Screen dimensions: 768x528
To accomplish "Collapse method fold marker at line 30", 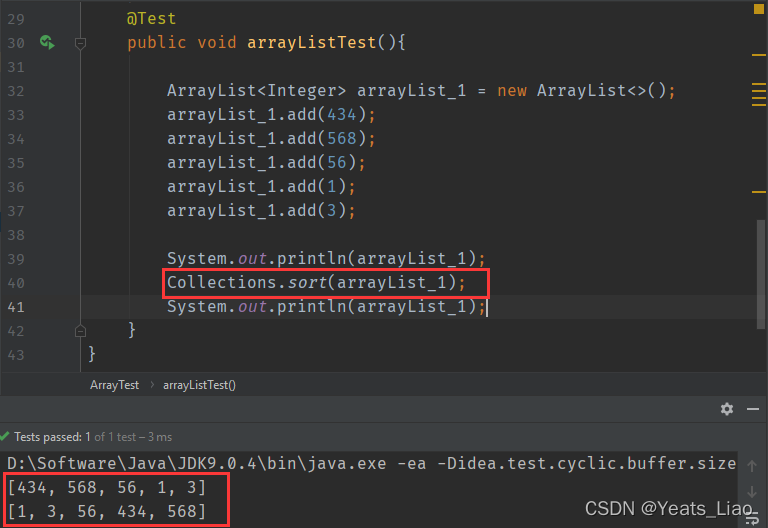I will point(80,44).
